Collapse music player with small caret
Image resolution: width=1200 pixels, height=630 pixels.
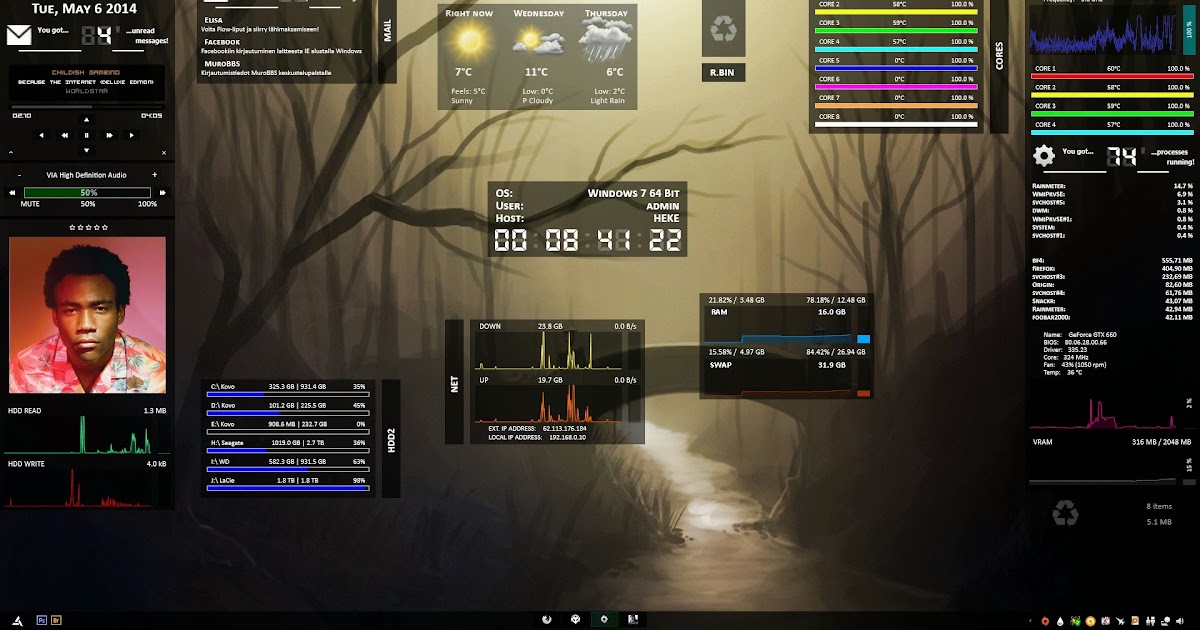click(11, 153)
